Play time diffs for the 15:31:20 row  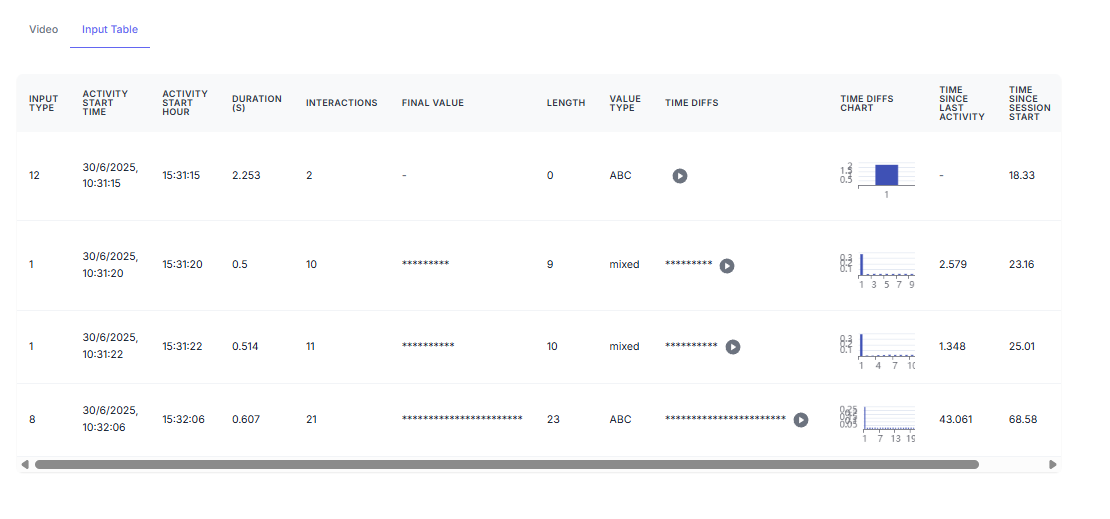727,266
